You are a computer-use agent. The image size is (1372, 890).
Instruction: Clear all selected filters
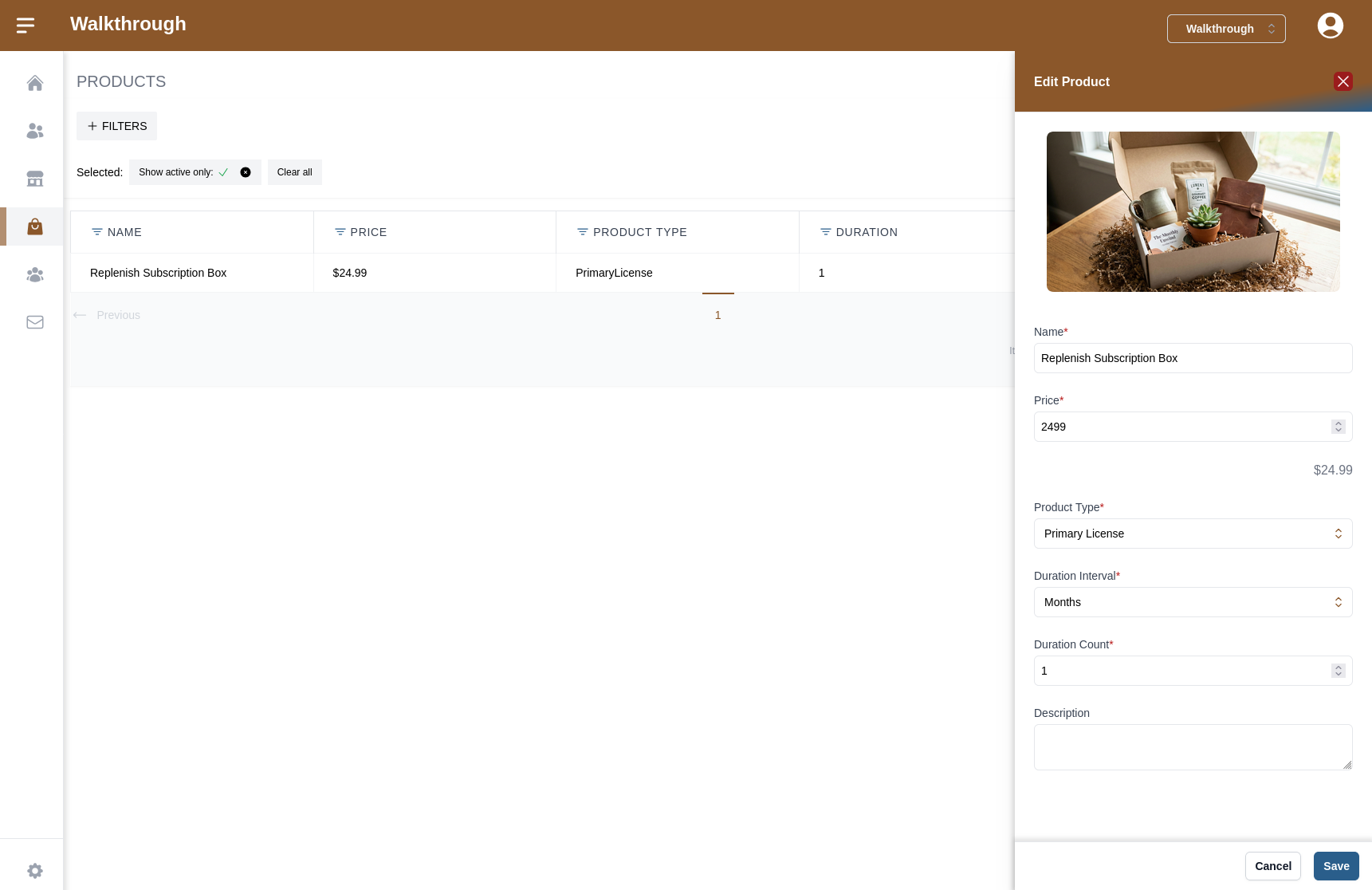pos(294,172)
